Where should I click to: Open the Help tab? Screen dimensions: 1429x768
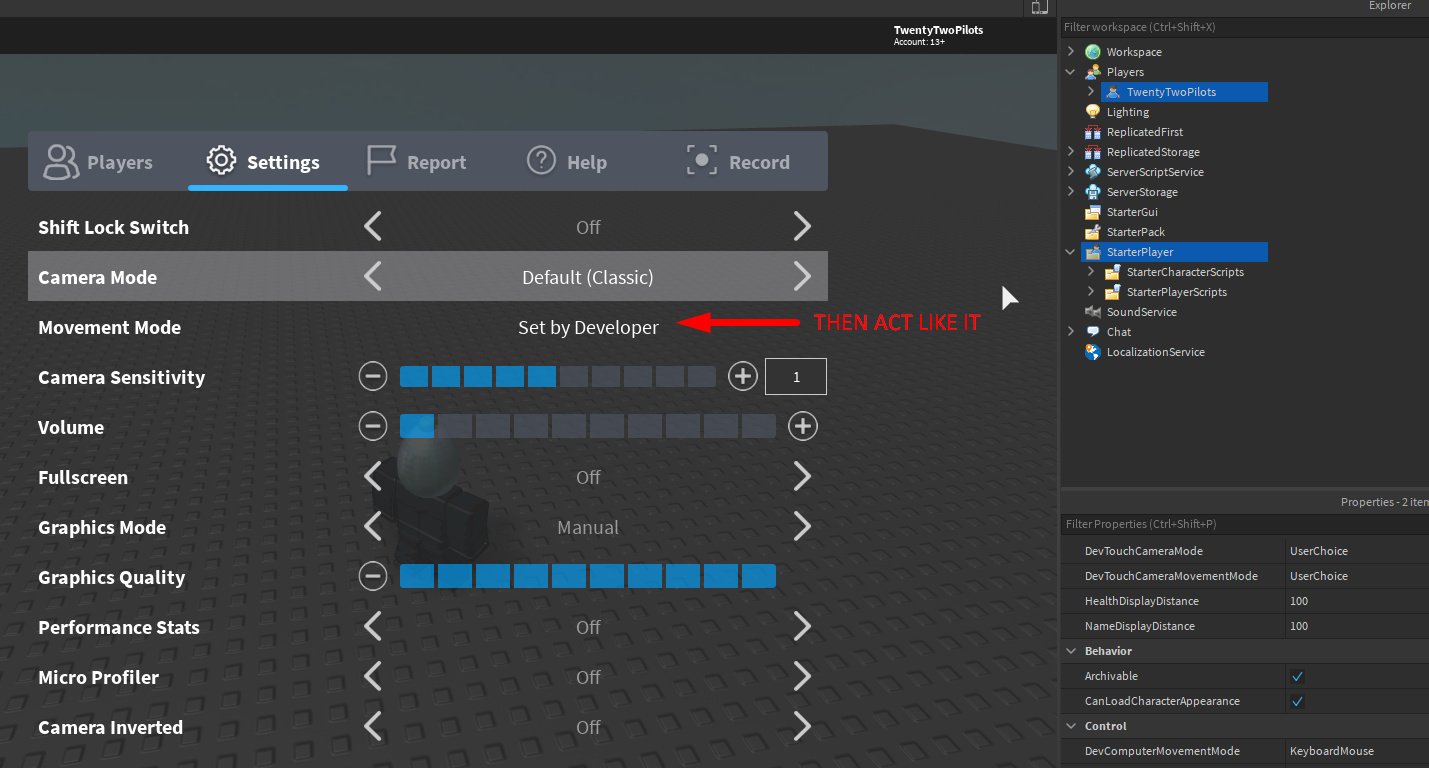pos(588,161)
